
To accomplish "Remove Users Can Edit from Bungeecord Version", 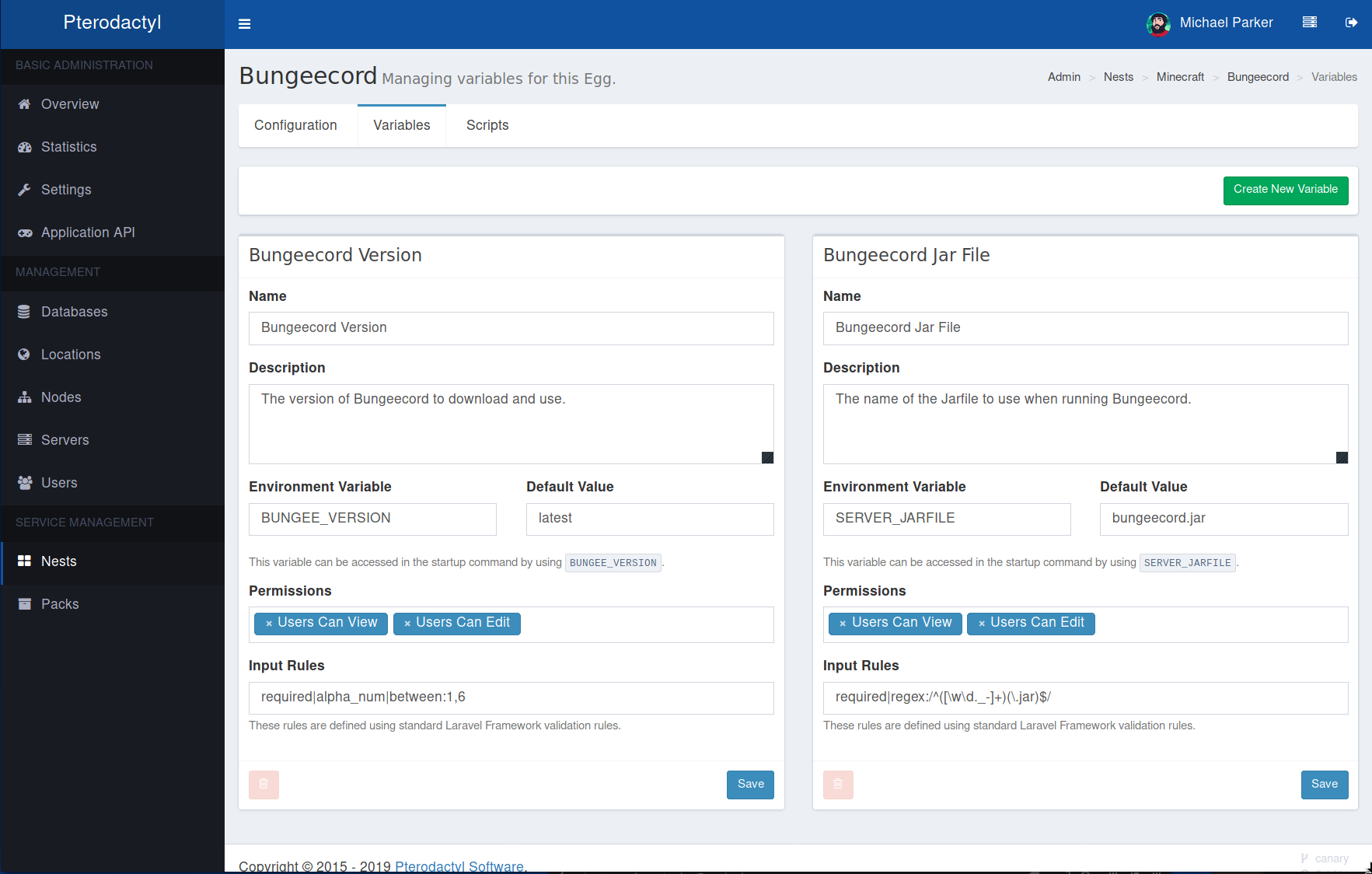I will [407, 624].
